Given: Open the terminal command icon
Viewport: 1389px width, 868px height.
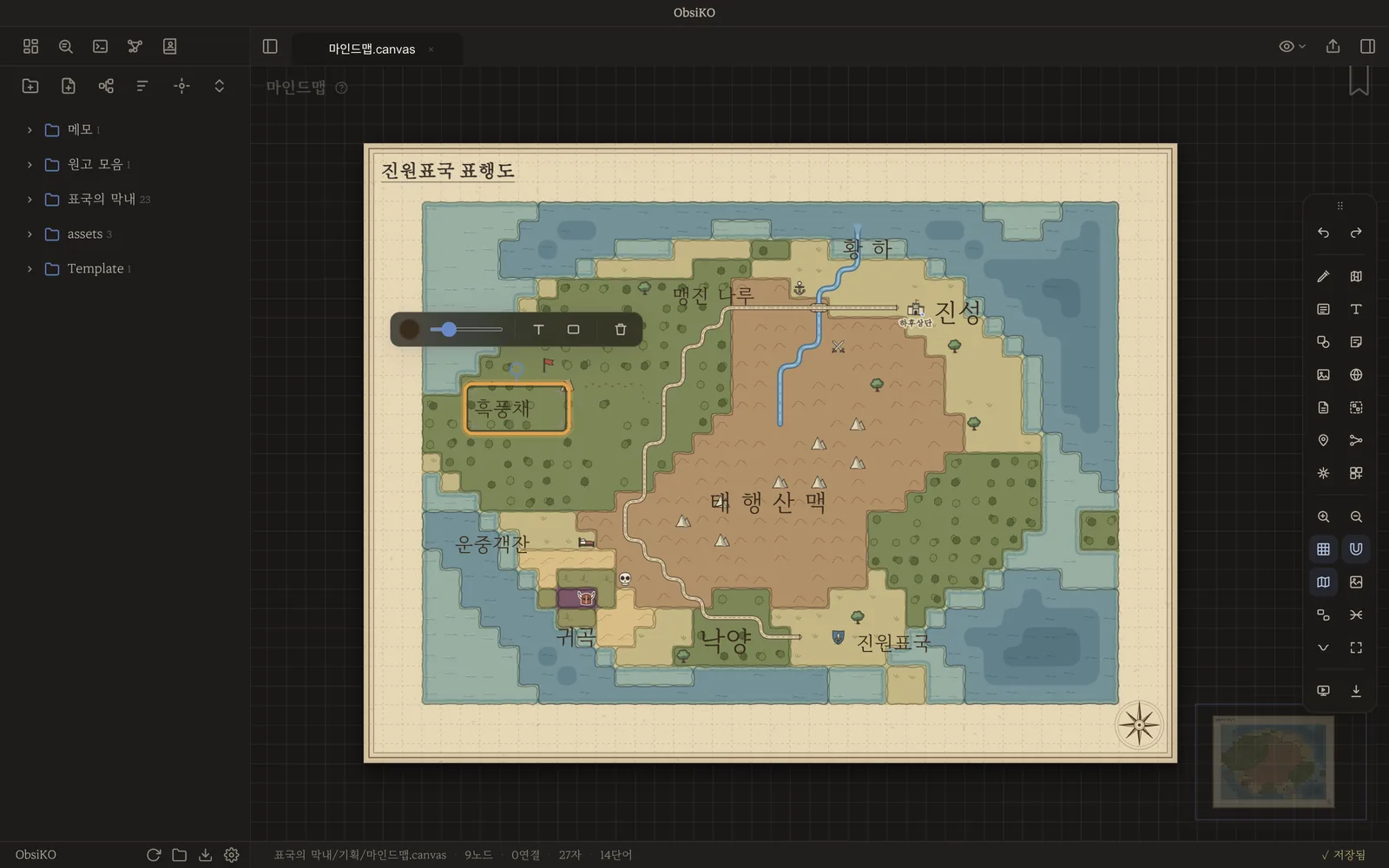Looking at the screenshot, I should (101, 46).
